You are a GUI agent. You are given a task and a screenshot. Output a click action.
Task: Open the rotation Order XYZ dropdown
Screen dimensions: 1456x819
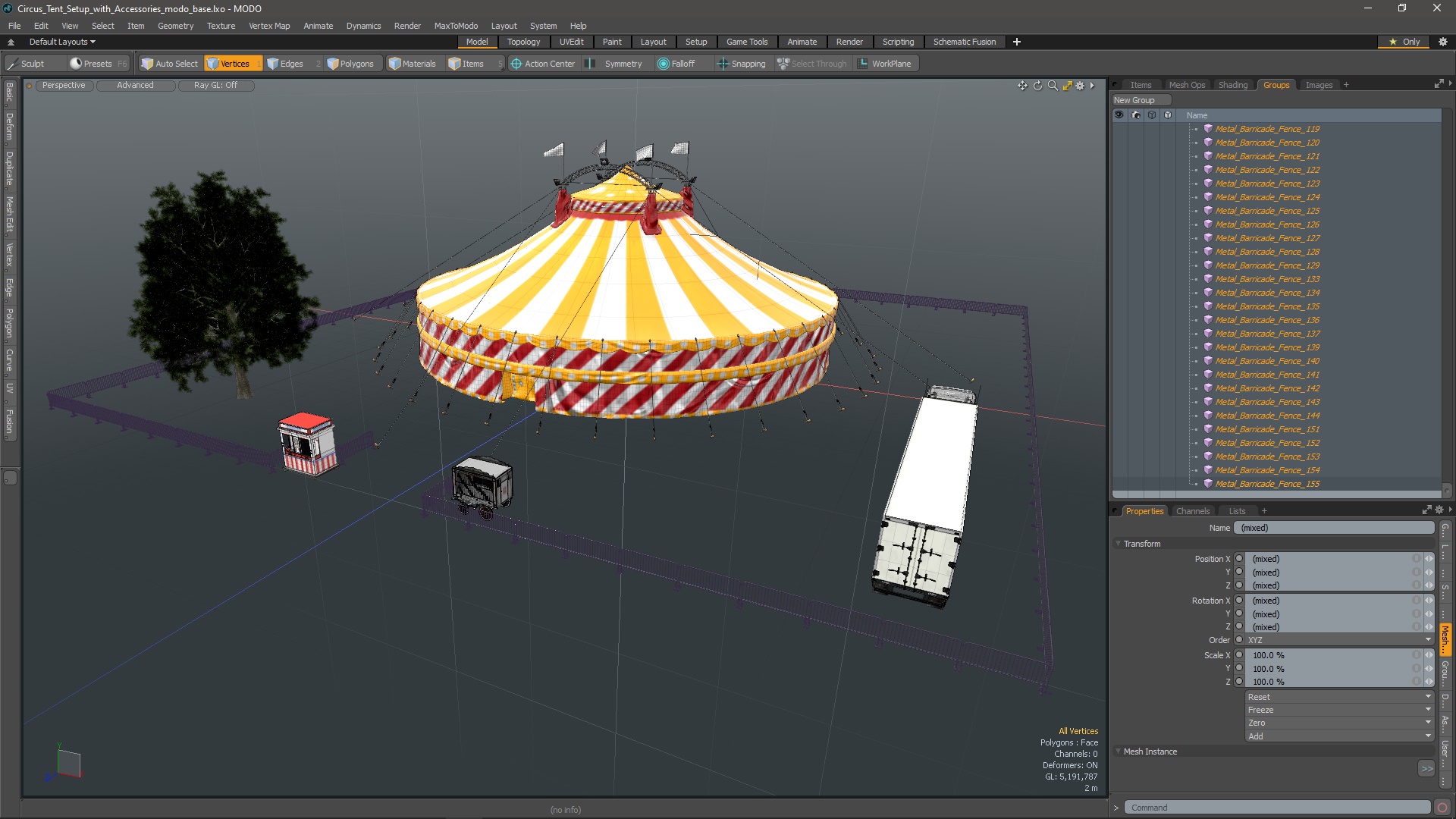[x=1339, y=640]
